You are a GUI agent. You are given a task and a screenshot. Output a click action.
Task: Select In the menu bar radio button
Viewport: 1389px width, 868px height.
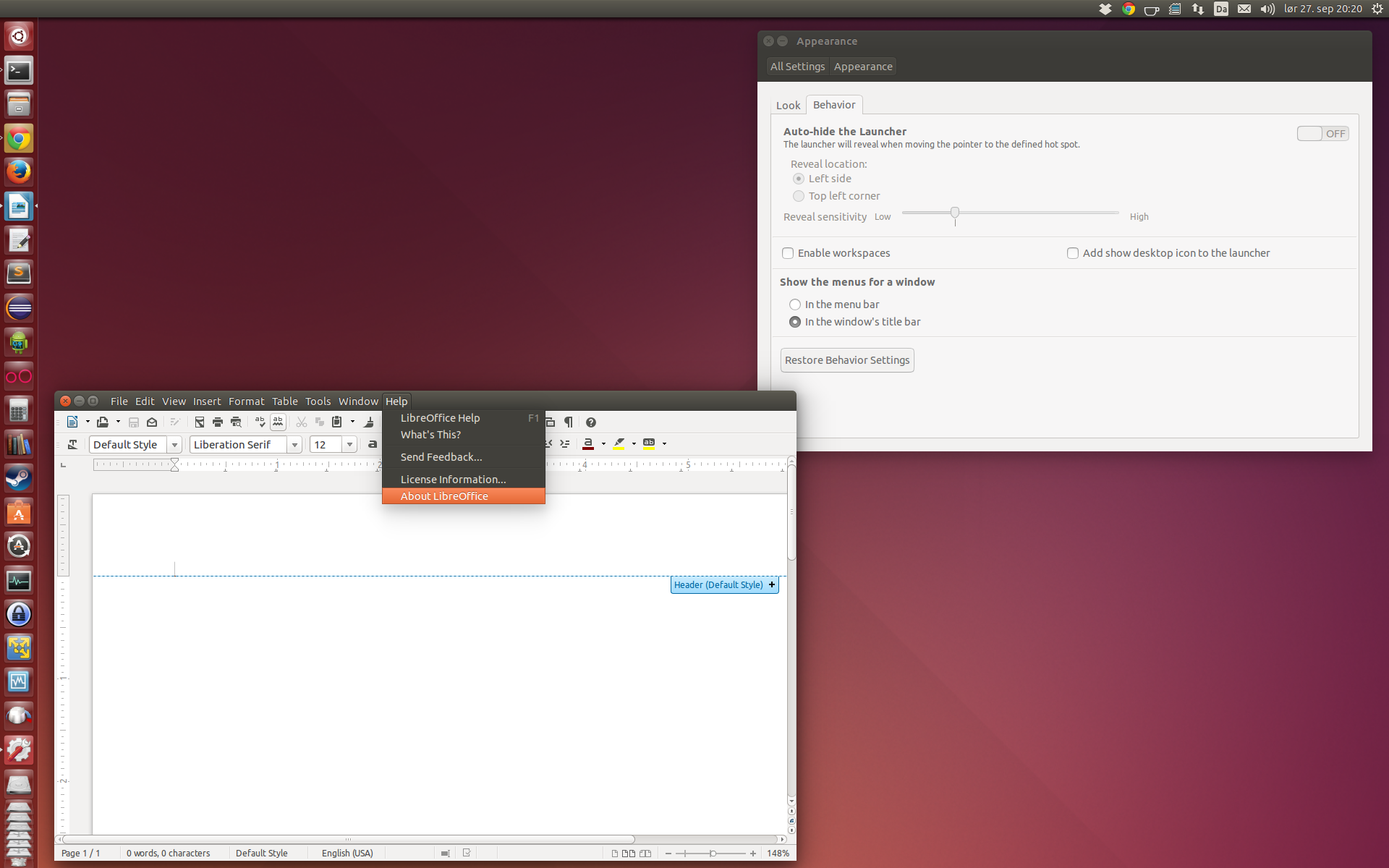(x=794, y=304)
